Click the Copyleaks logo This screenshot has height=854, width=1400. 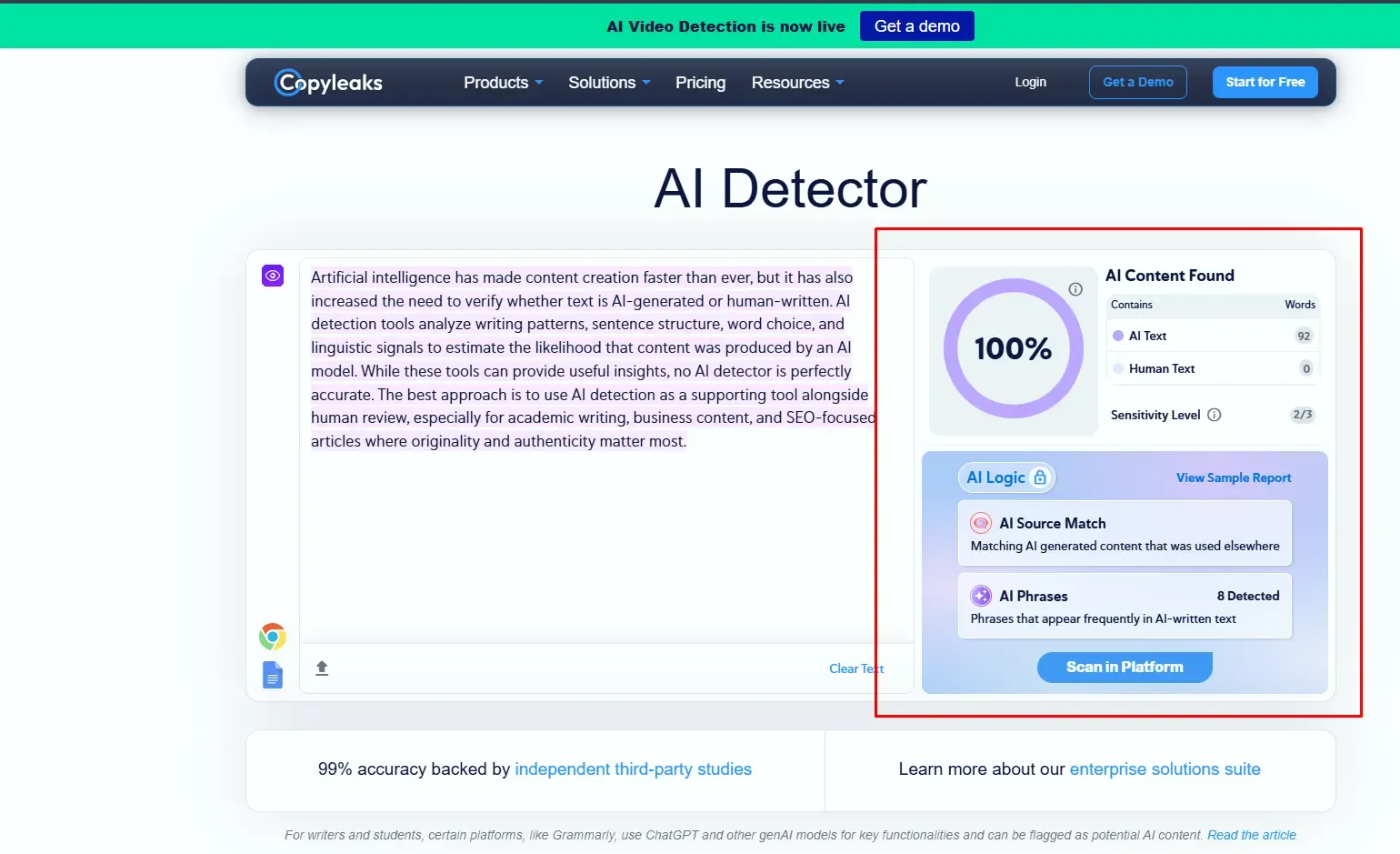click(328, 83)
